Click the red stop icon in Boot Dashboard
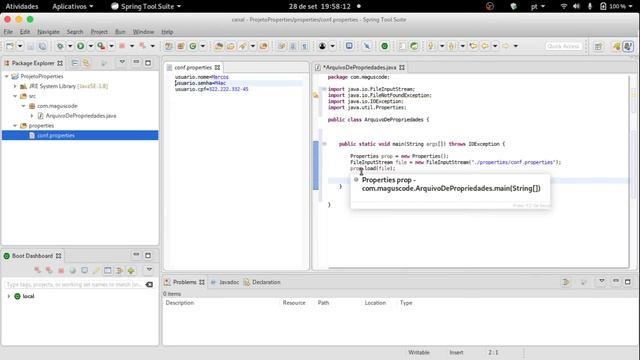 coord(61,270)
